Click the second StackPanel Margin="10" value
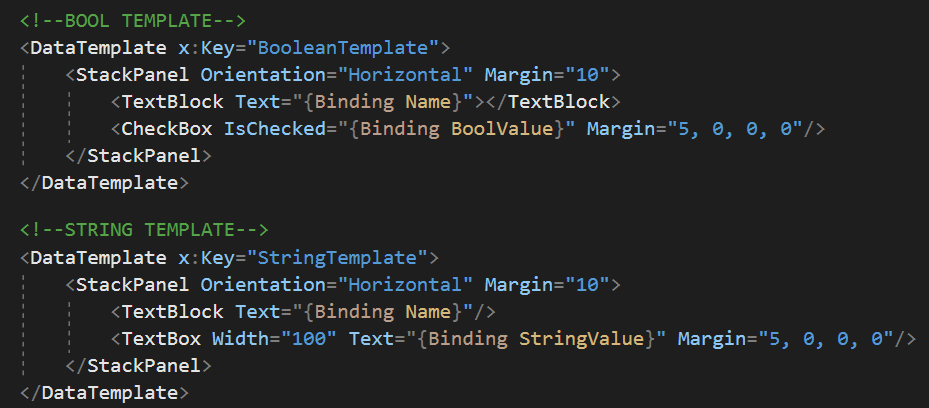The image size is (929, 408). click(x=587, y=285)
